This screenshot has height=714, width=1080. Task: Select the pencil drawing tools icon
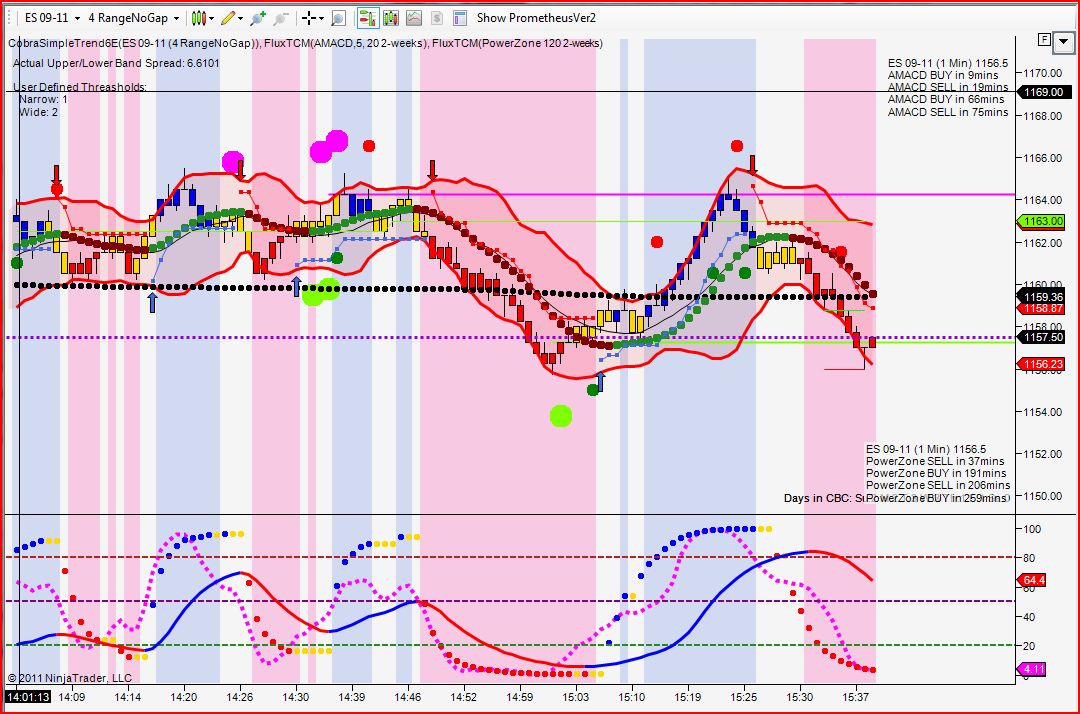click(228, 19)
